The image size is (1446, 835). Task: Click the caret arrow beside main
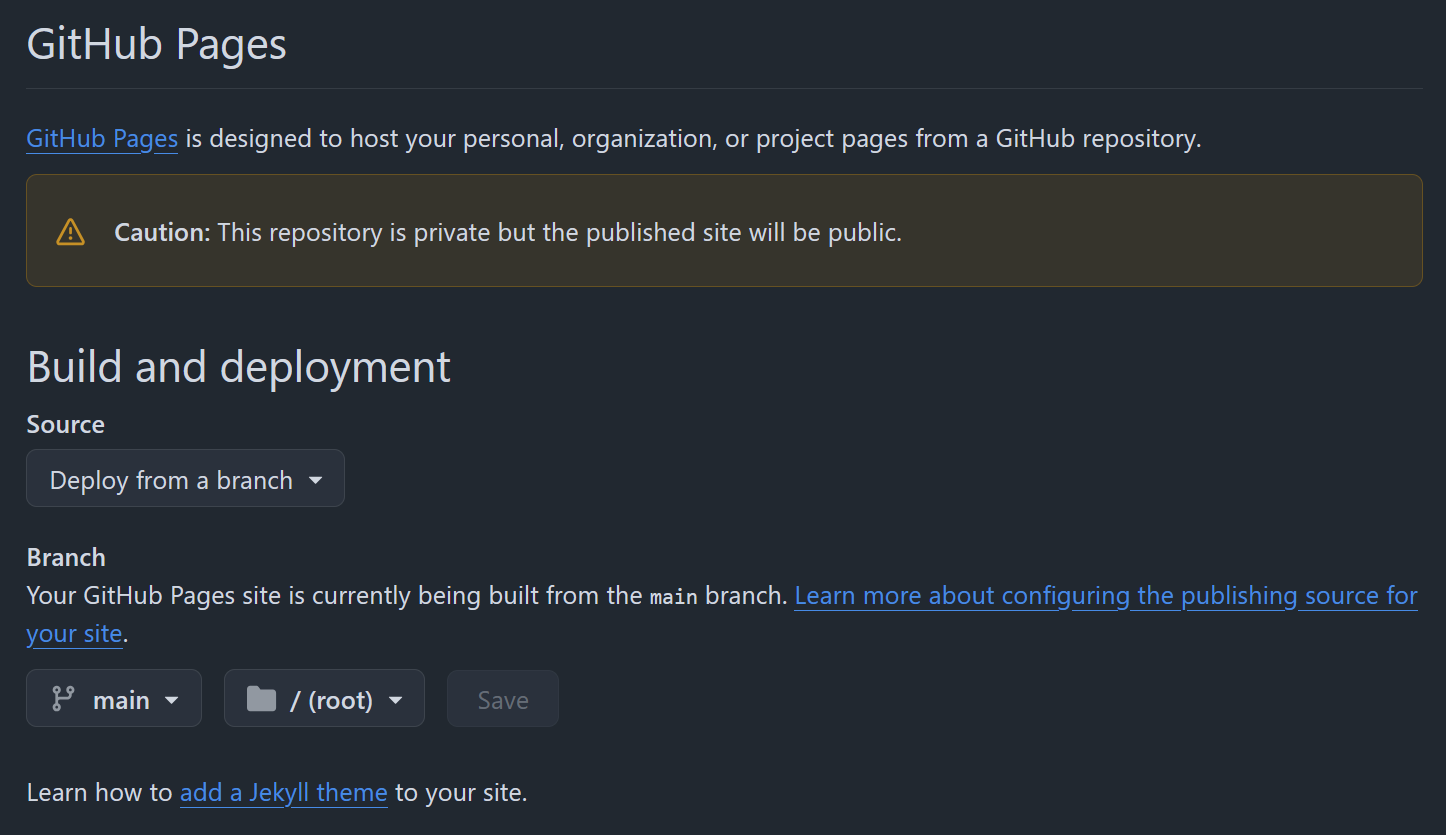coord(171,700)
